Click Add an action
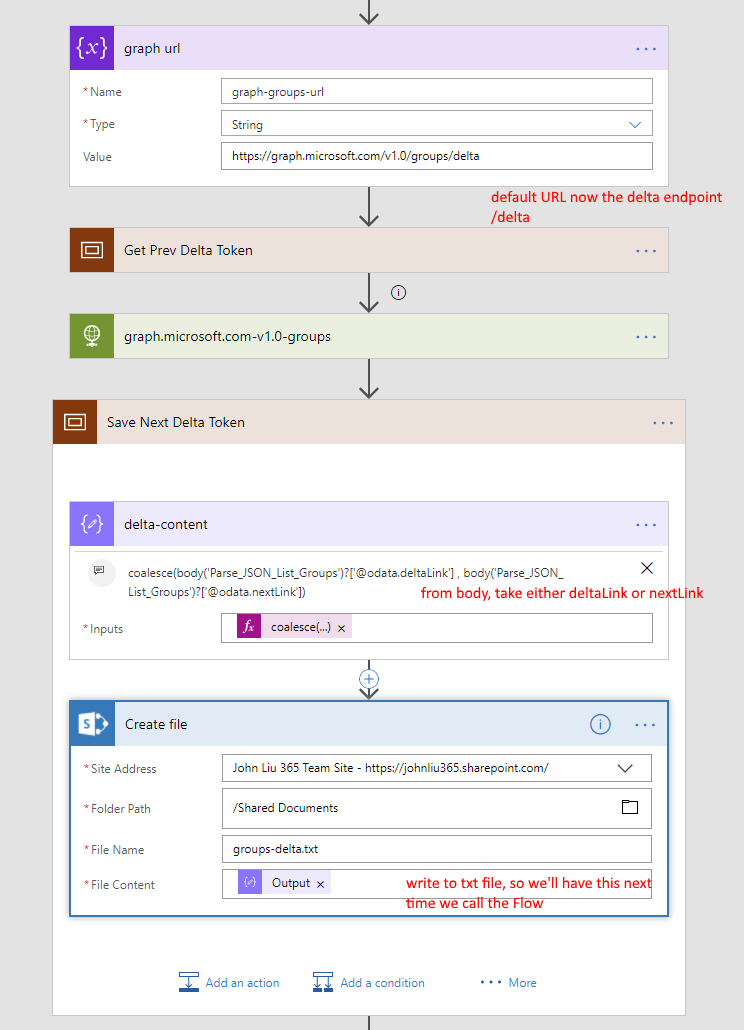The width and height of the screenshot is (744, 1030). pyautogui.click(x=229, y=982)
